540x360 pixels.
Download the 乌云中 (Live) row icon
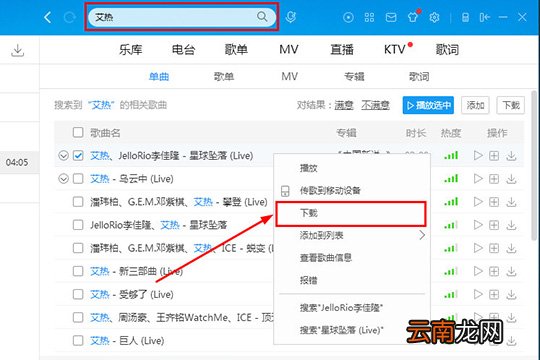(x=511, y=179)
